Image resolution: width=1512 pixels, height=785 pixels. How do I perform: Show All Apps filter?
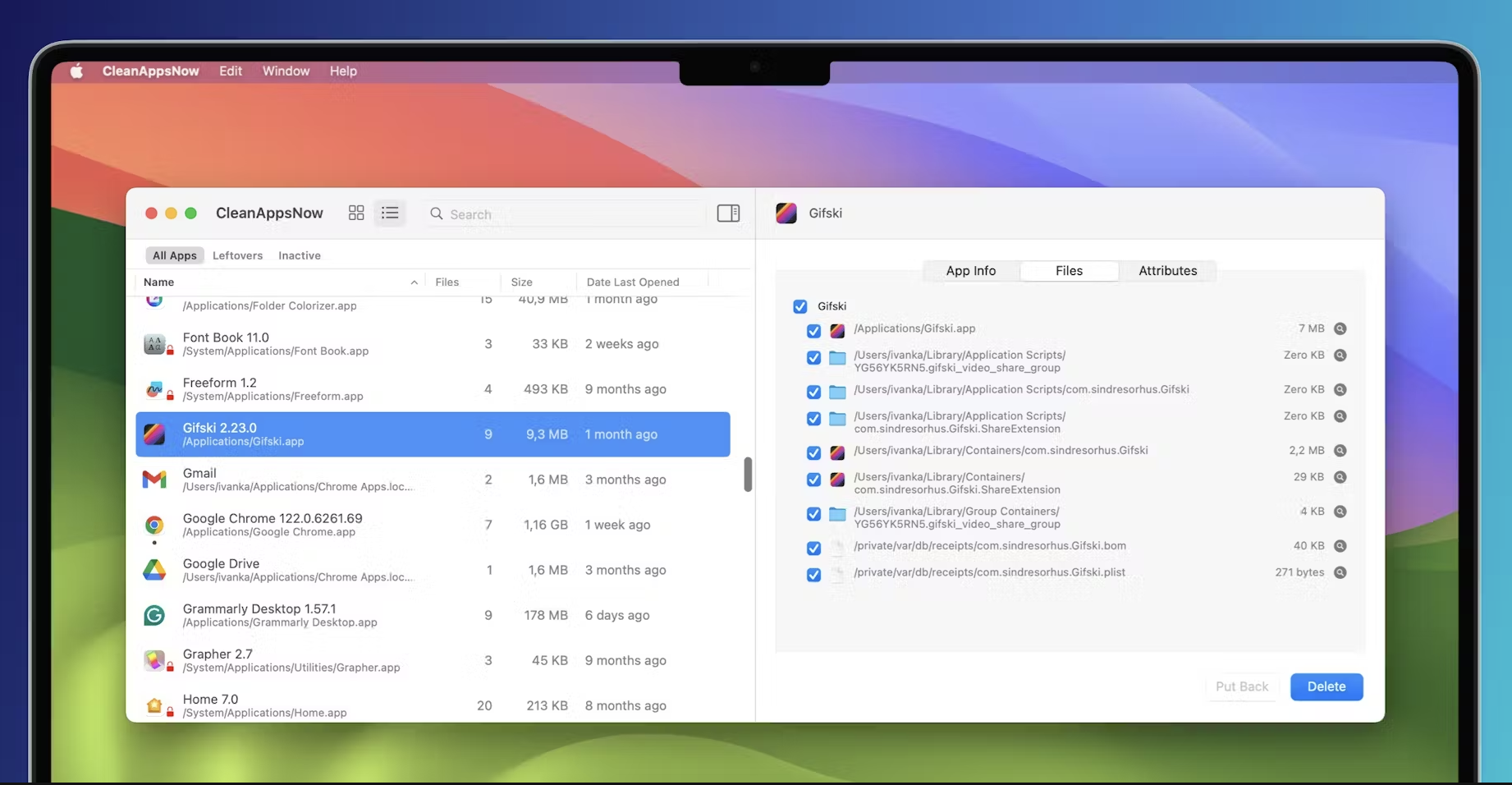click(175, 255)
